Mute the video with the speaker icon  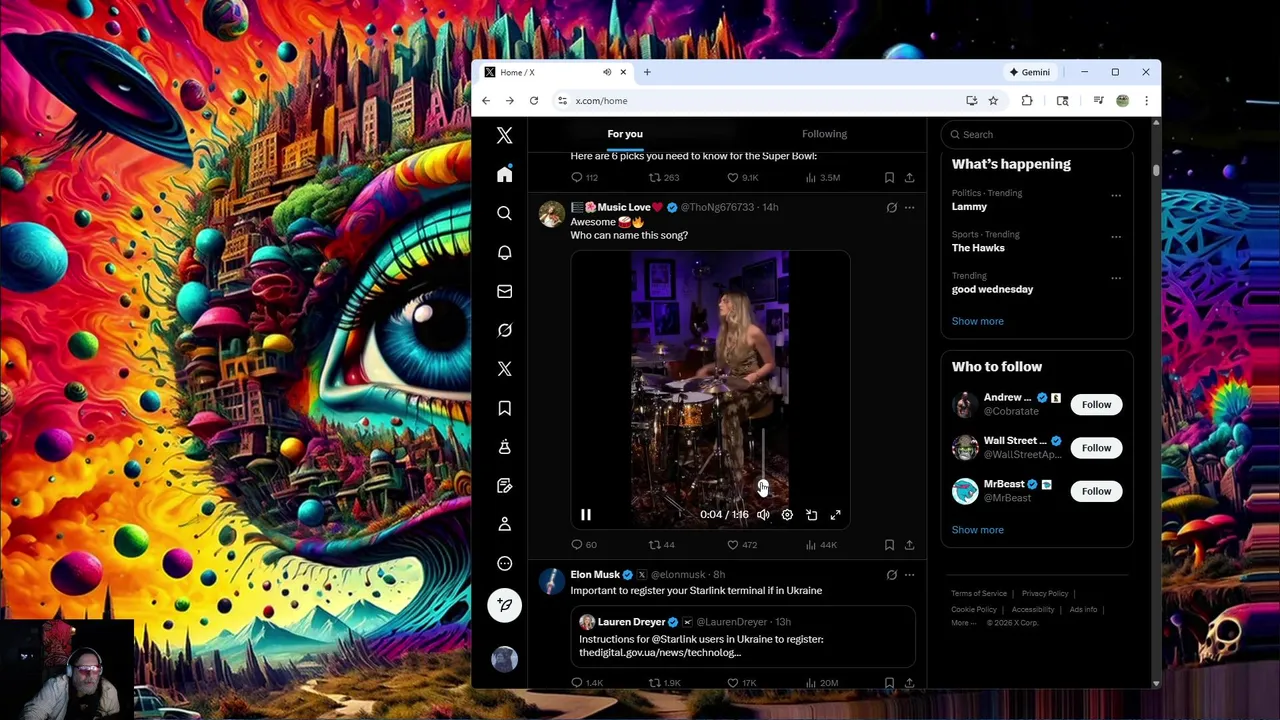tap(763, 515)
